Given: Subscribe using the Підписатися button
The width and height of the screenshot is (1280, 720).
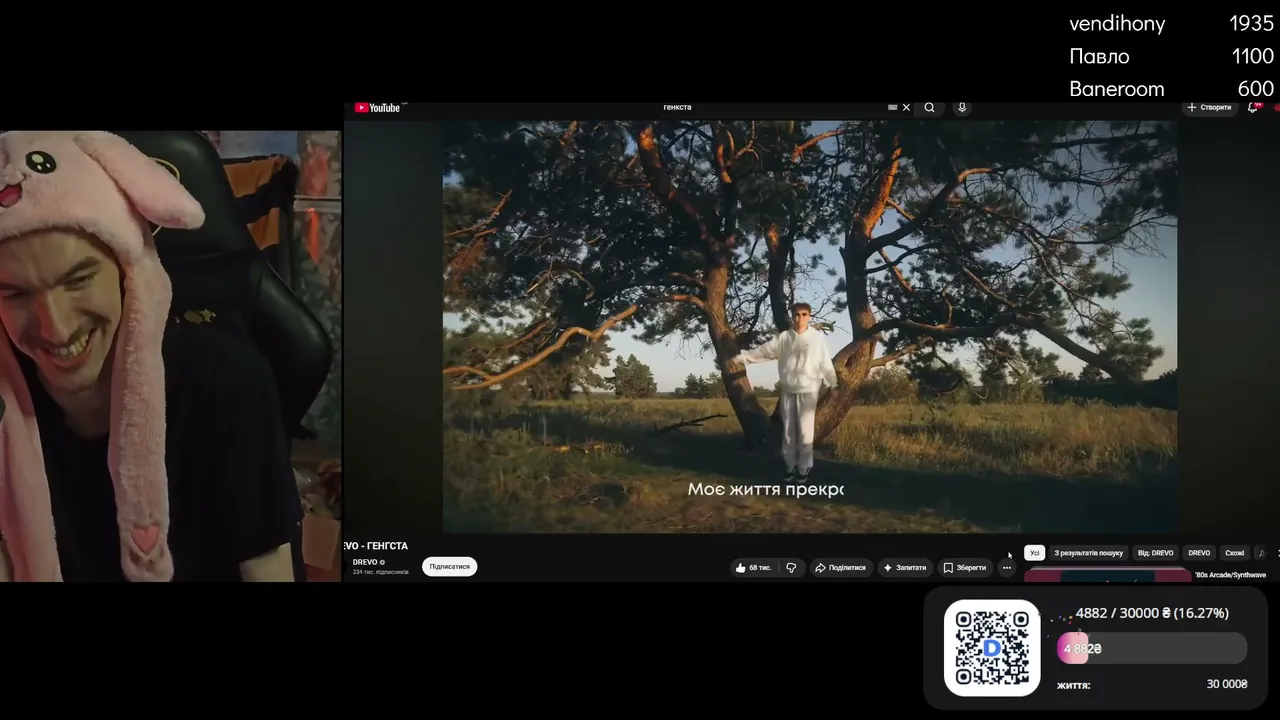Looking at the screenshot, I should pos(449,567).
